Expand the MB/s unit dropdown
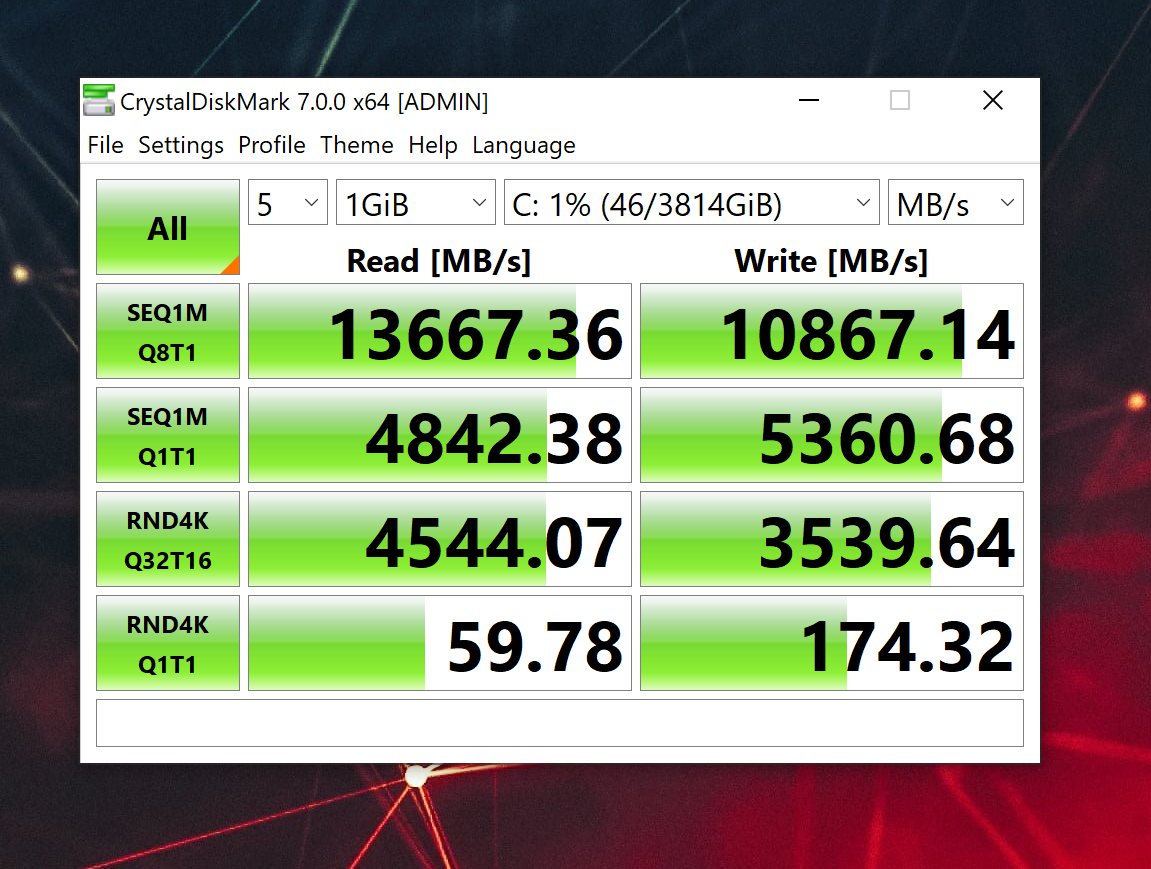 click(x=956, y=203)
